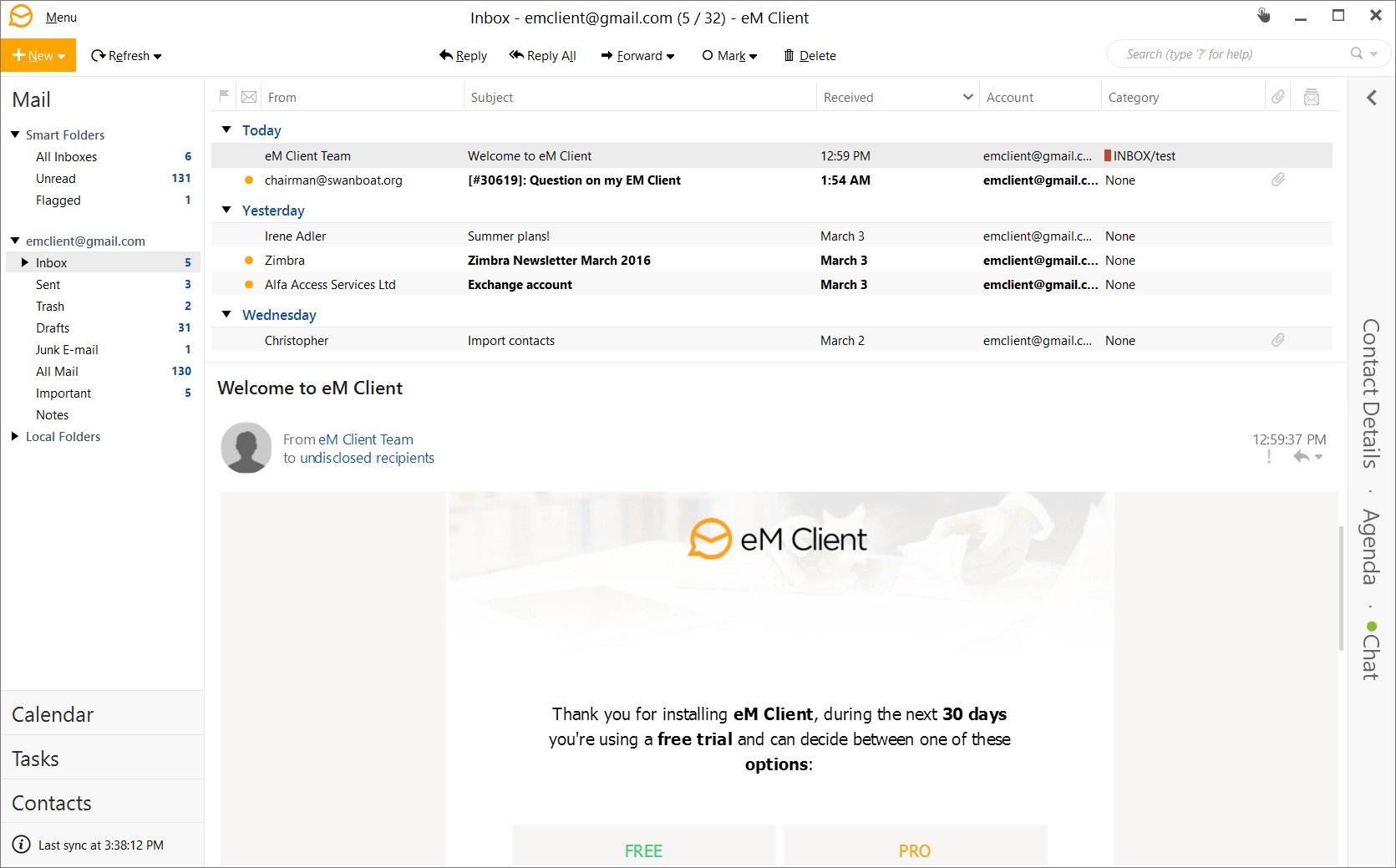The image size is (1396, 868).
Task: Click the eM Client logo icon
Action: coord(20,17)
